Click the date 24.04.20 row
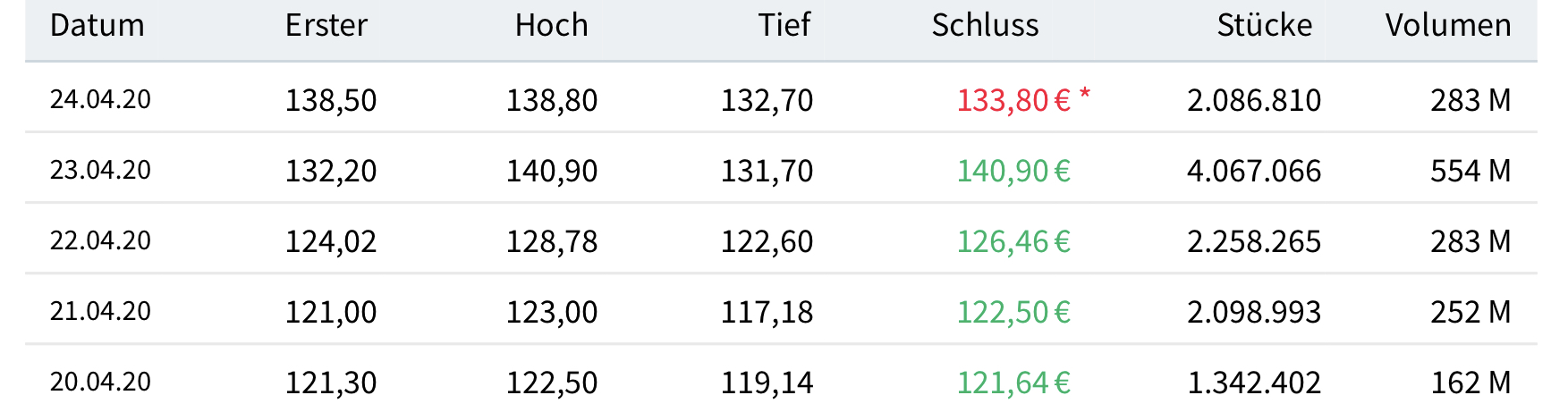The image size is (1568, 412). pyautogui.click(x=100, y=99)
